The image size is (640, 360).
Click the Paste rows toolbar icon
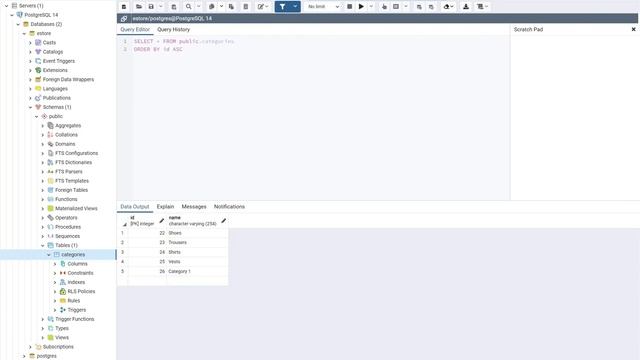click(231, 7)
